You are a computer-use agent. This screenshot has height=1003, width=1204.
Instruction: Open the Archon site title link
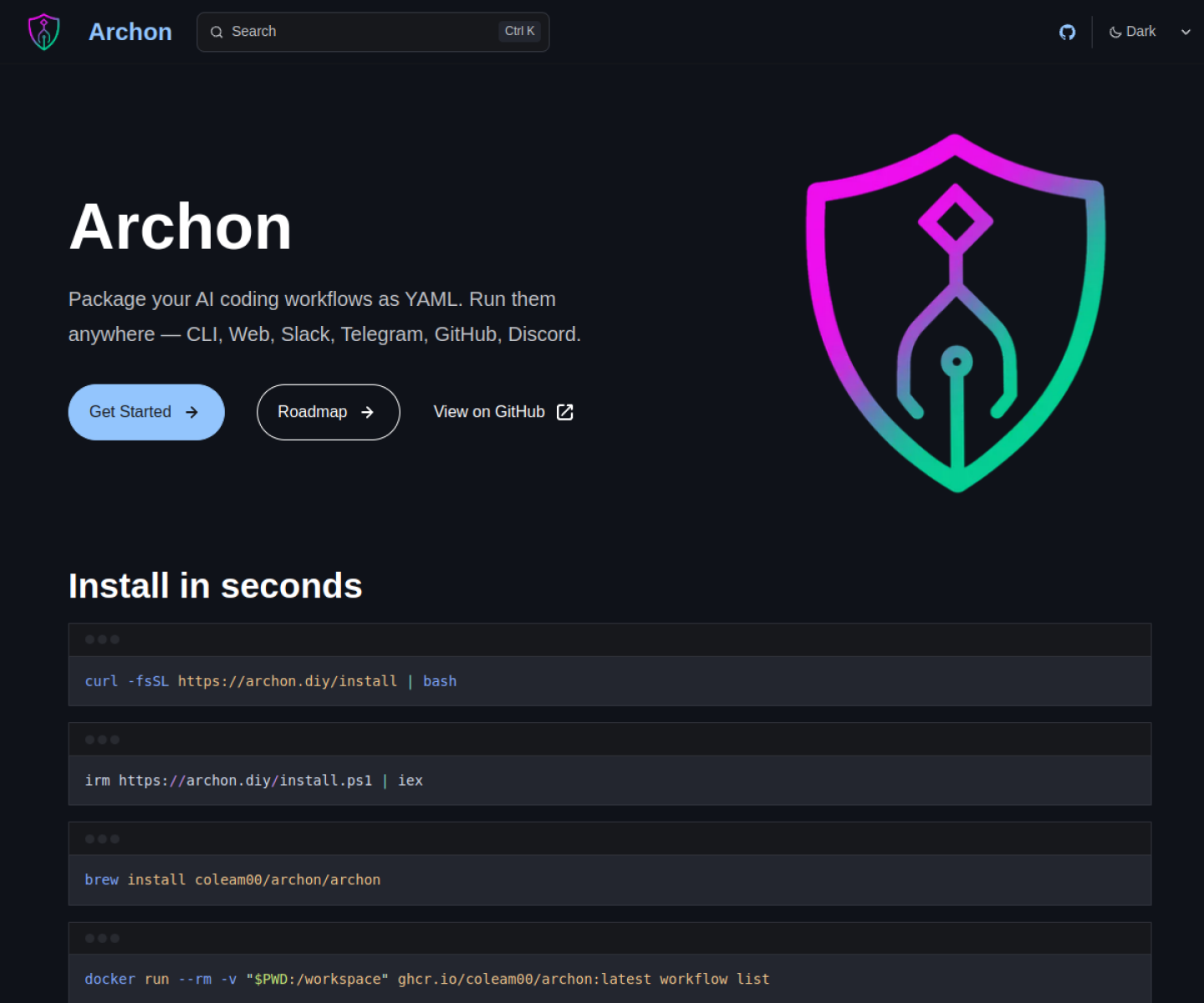[130, 32]
